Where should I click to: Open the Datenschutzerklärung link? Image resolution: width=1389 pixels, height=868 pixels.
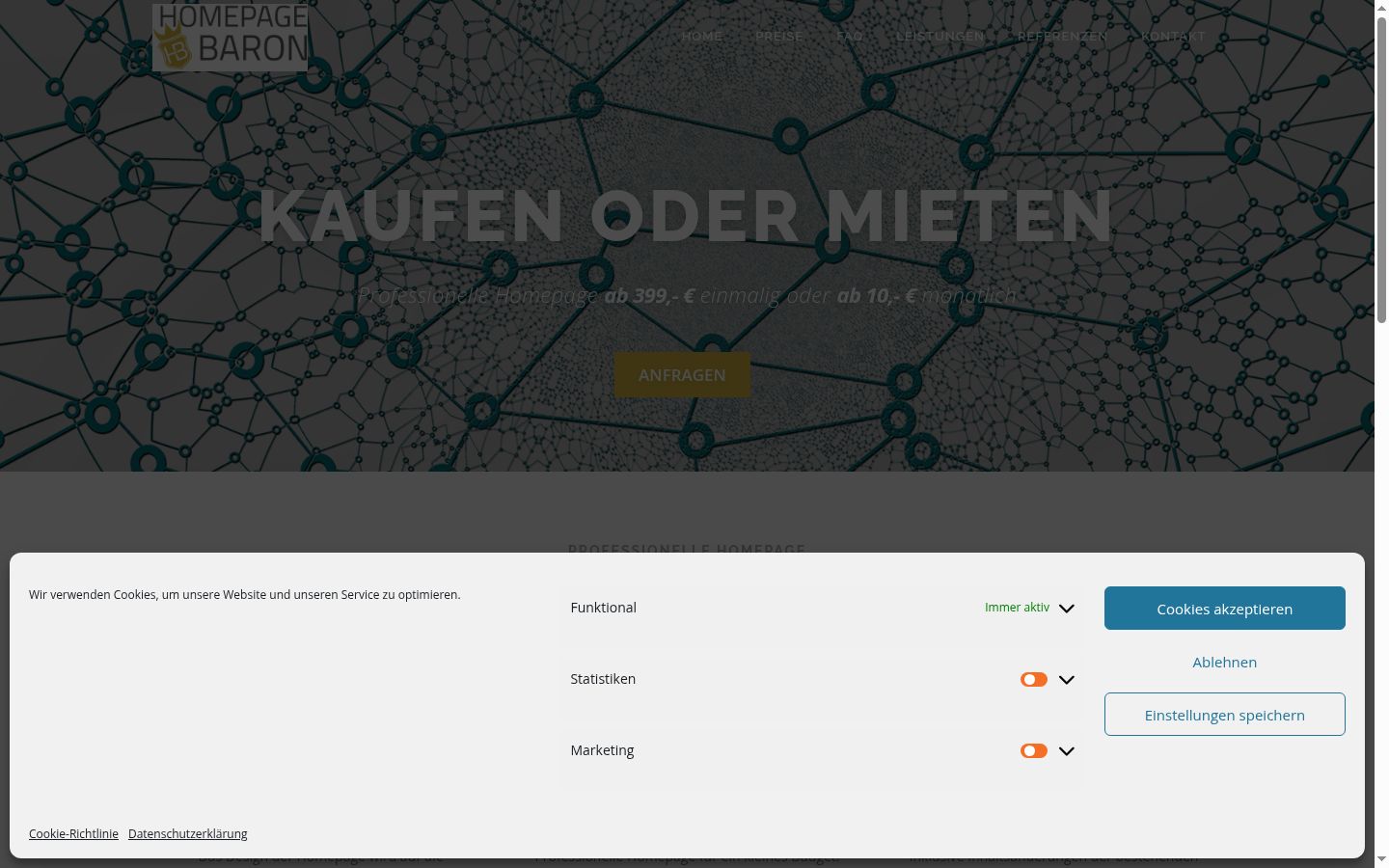coord(188,834)
